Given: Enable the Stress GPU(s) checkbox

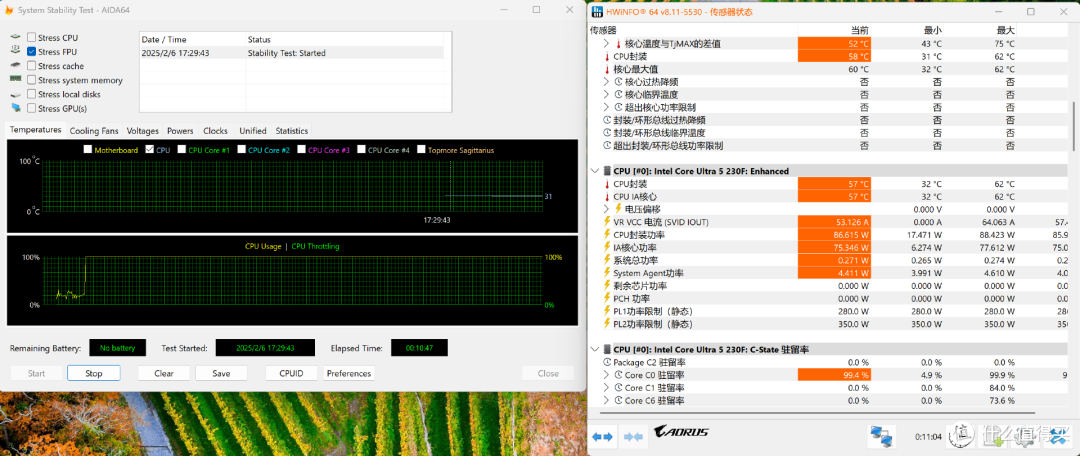Looking at the screenshot, I should 32,108.
